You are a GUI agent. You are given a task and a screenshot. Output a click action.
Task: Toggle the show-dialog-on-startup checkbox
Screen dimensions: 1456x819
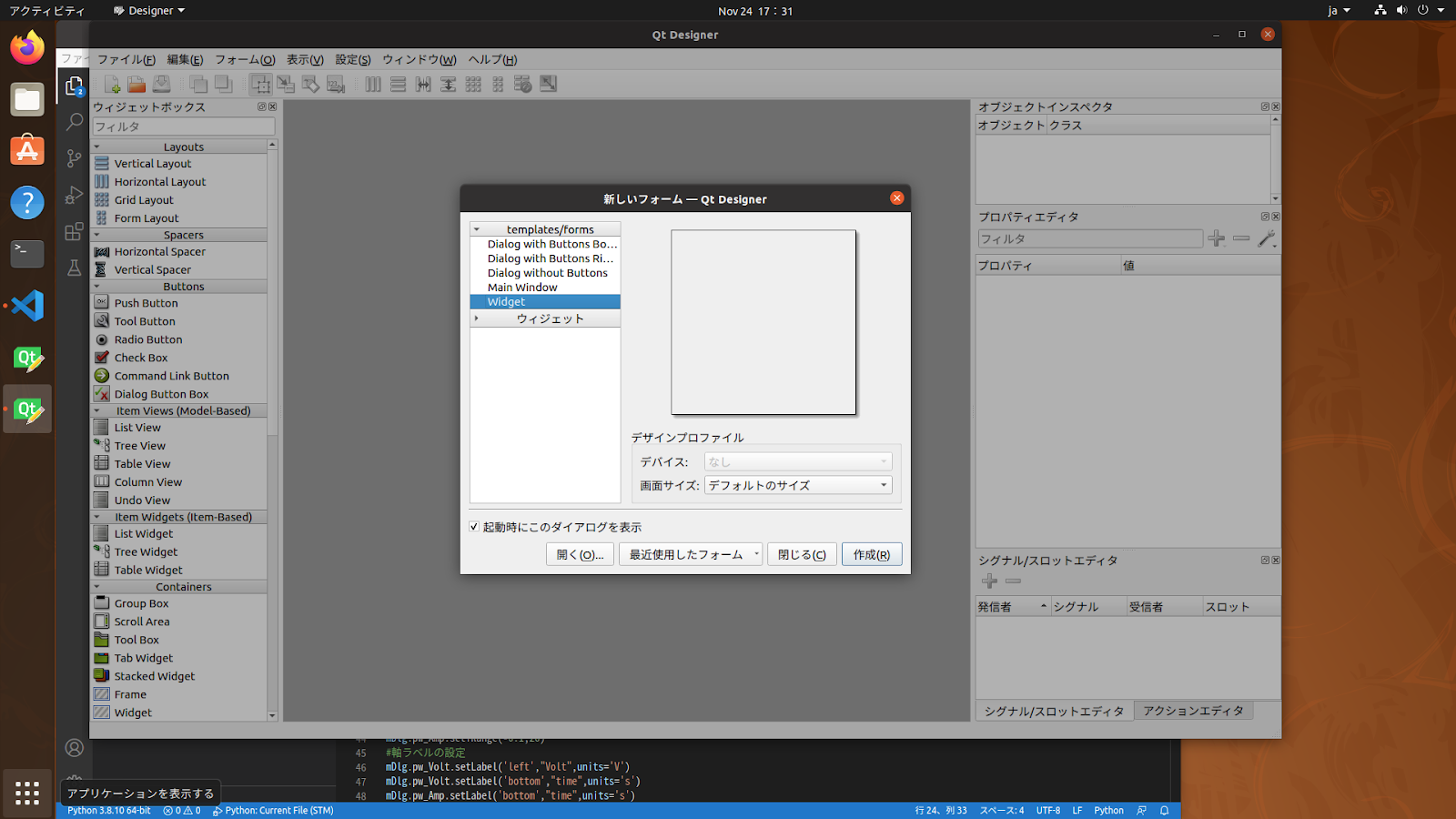[x=474, y=527]
